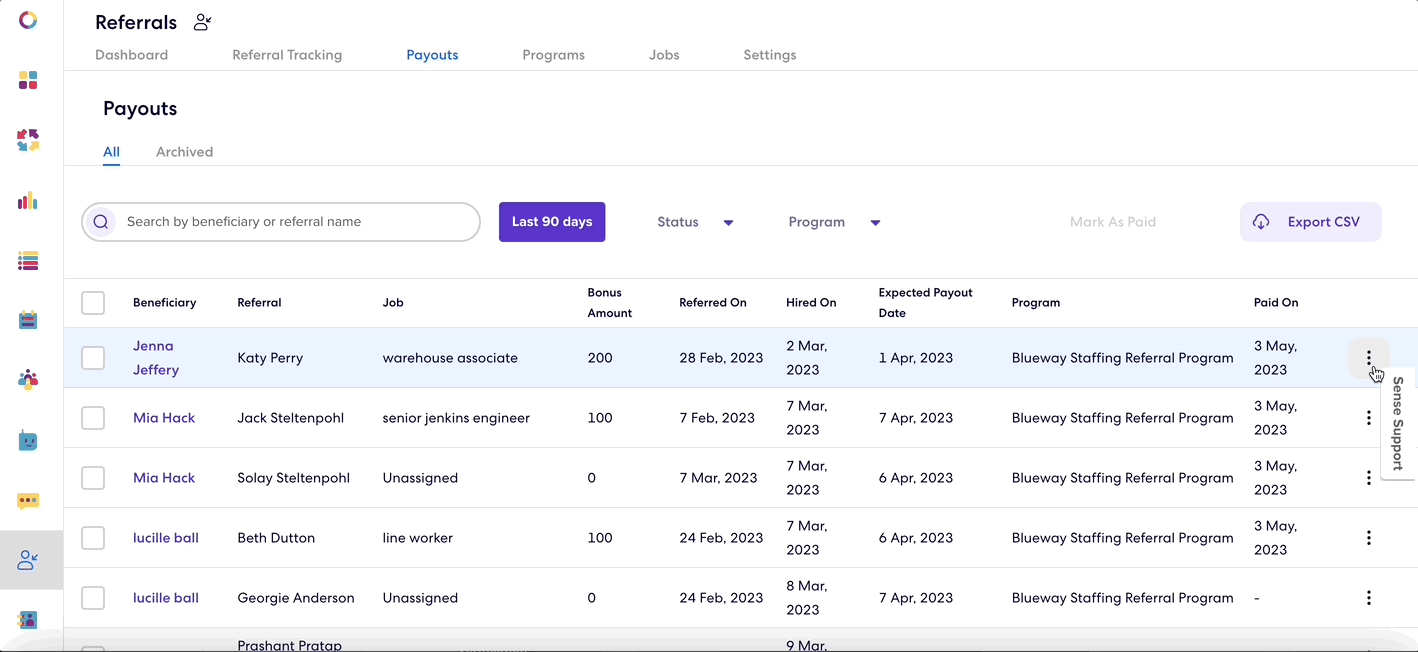Click the magnifier search icon
Screen dimensions: 1418x652
100,222
